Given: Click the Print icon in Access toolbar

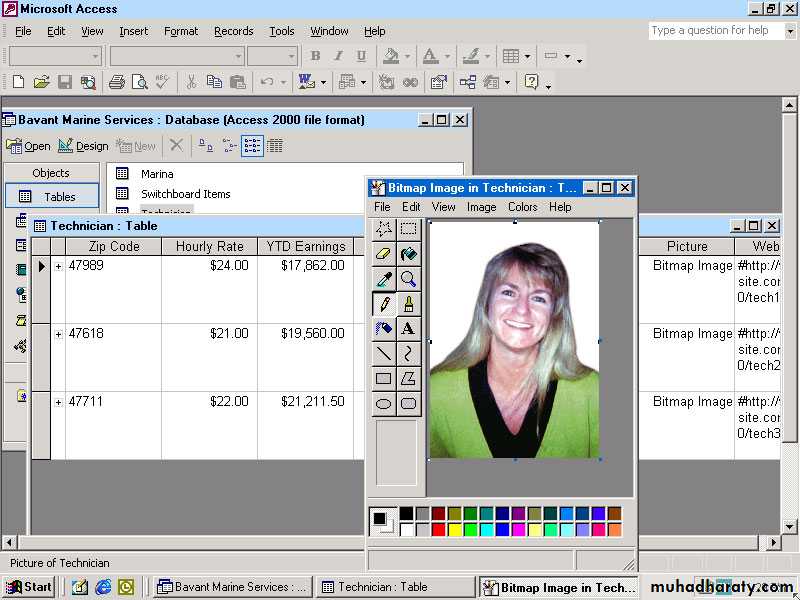Looking at the screenshot, I should [x=117, y=82].
